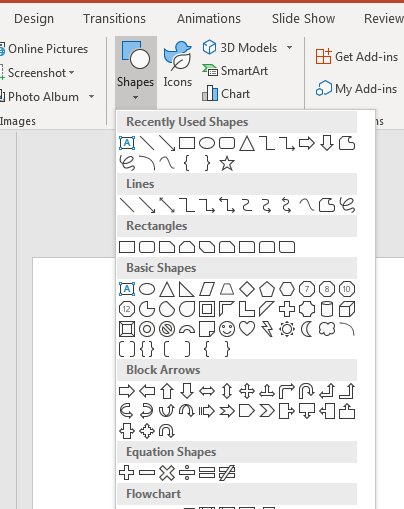Choose the parallelogram shape
This screenshot has height=509, width=404.
click(207, 289)
